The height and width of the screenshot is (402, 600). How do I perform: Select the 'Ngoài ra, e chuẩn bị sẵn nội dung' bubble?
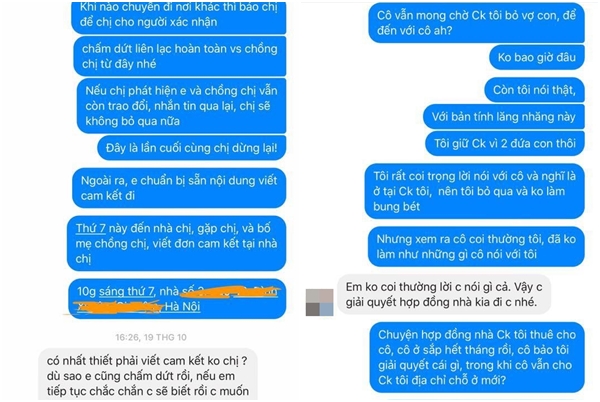(x=179, y=188)
